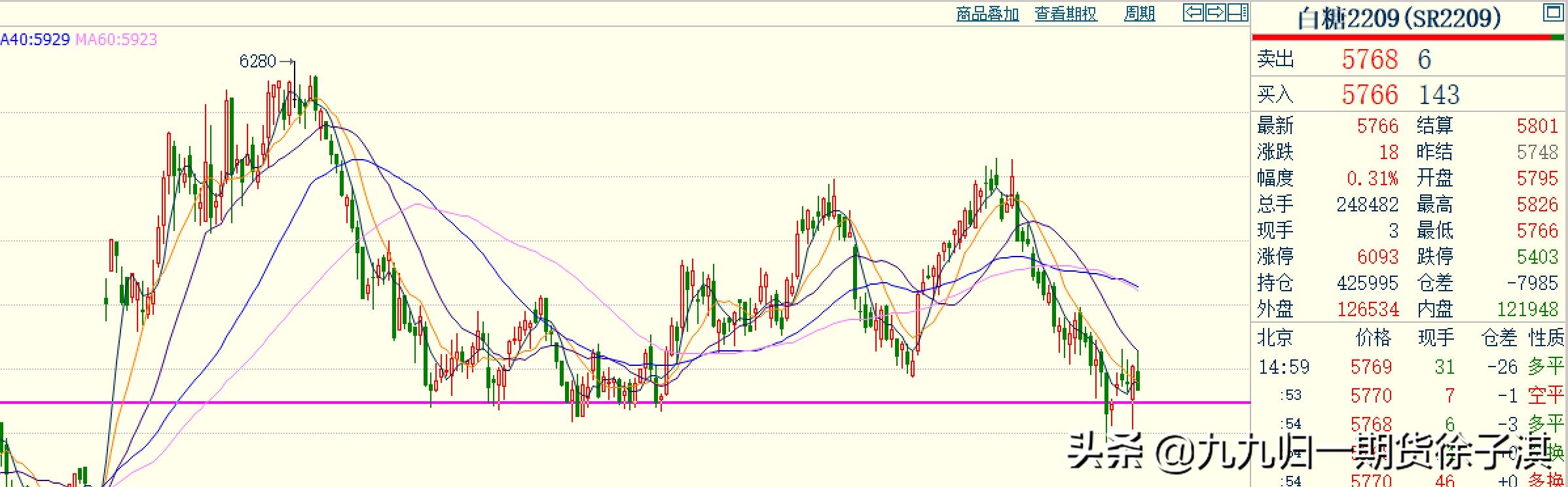This screenshot has width=1568, height=487.
Task: Click the 跌停 limit-down value 5403
Action: [x=1537, y=257]
